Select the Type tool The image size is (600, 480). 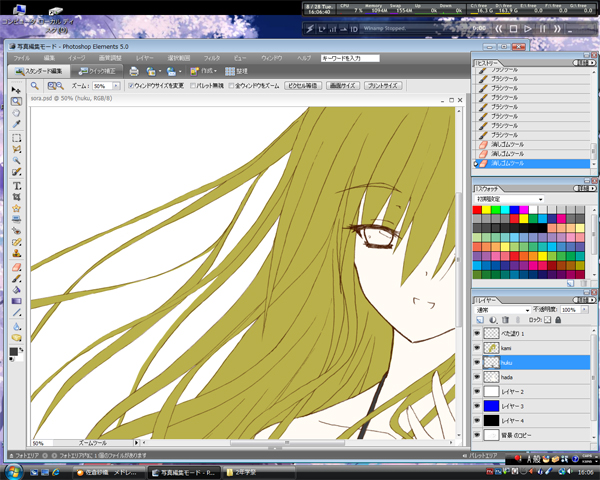[16, 186]
